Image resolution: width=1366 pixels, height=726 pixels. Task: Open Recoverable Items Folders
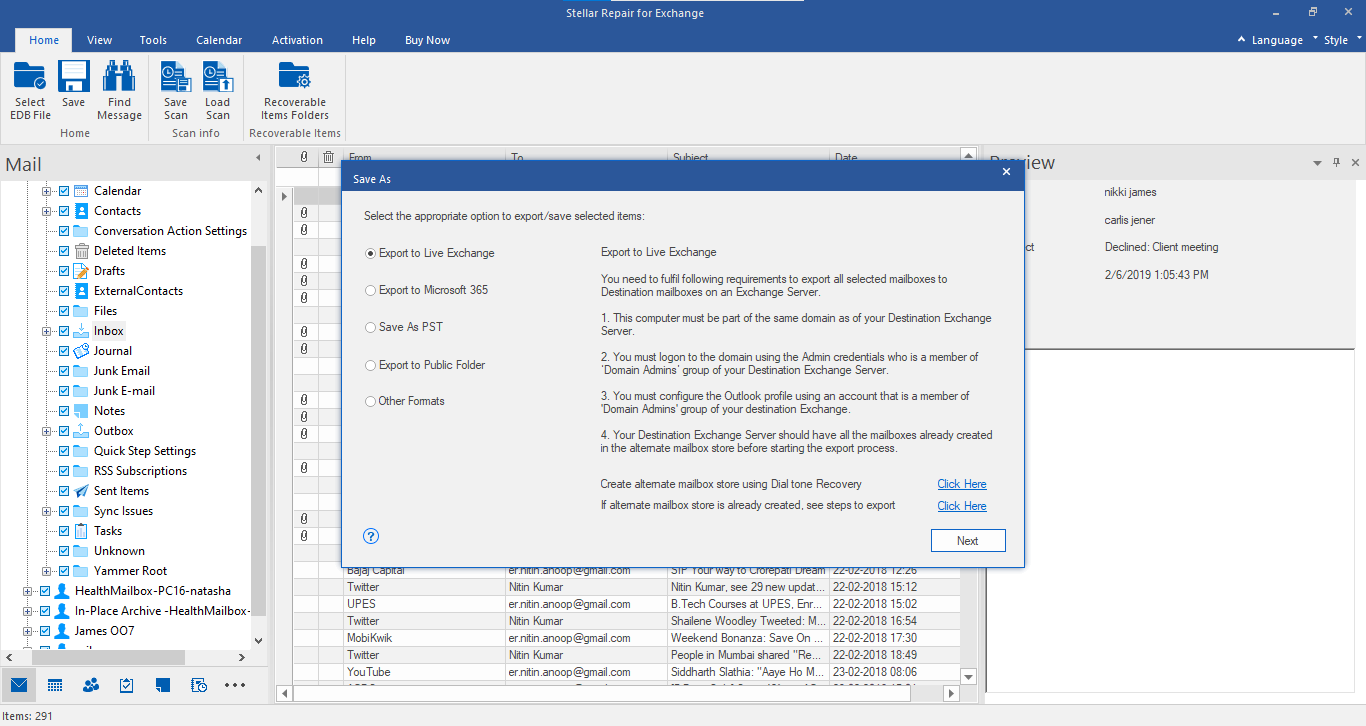(295, 91)
